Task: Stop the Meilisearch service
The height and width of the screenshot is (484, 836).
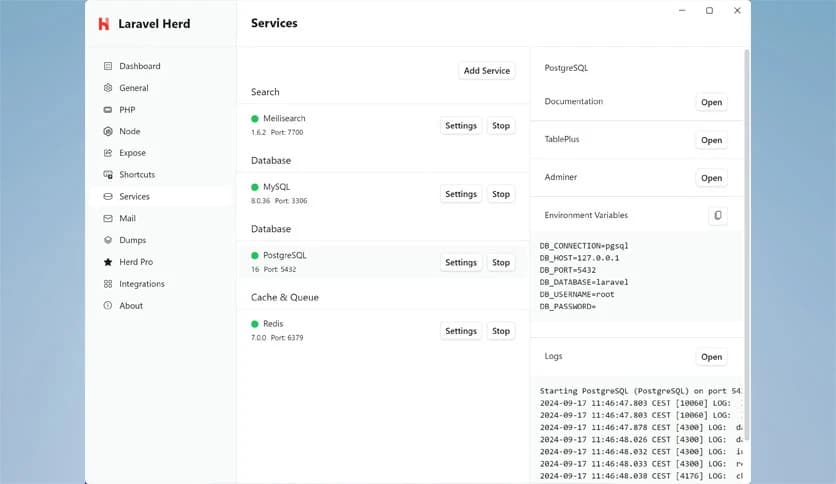Action: 501,126
